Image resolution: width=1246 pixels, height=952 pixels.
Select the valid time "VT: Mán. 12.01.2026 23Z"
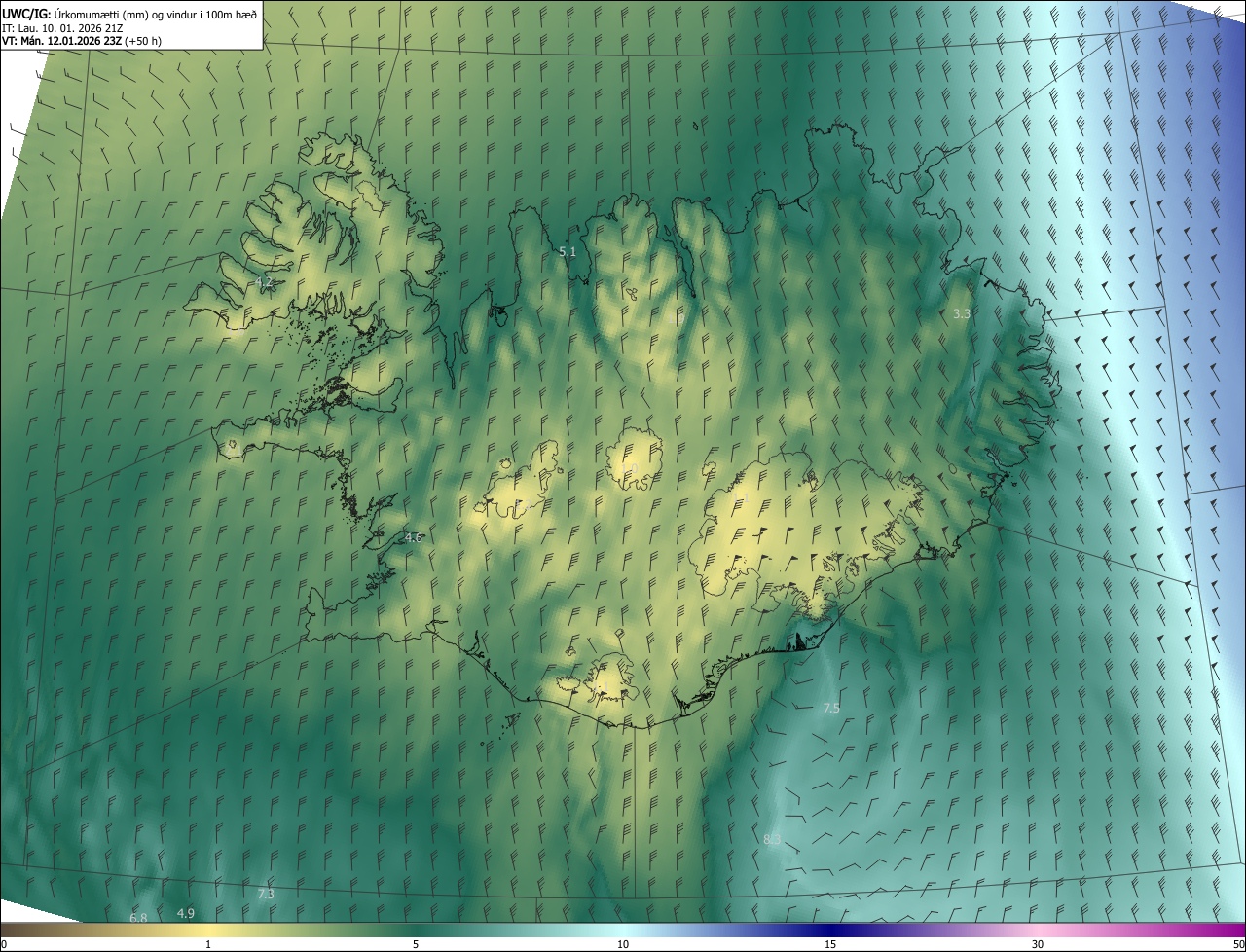(59, 42)
